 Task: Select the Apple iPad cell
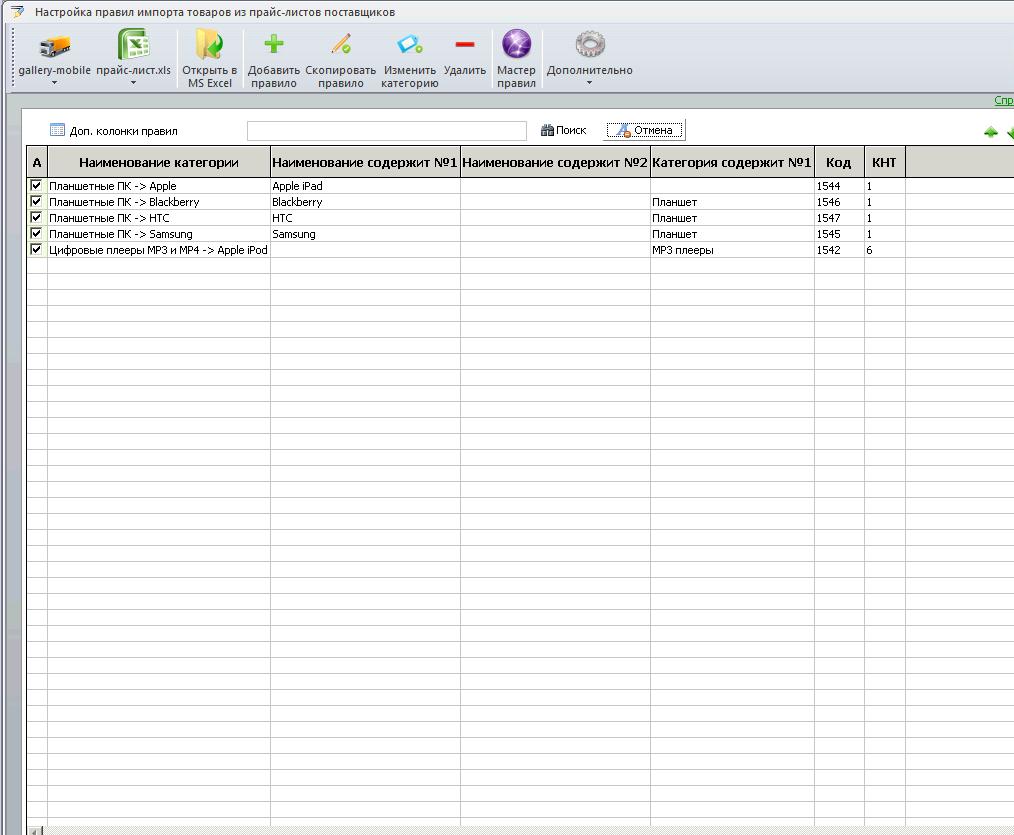pyautogui.click(x=365, y=186)
